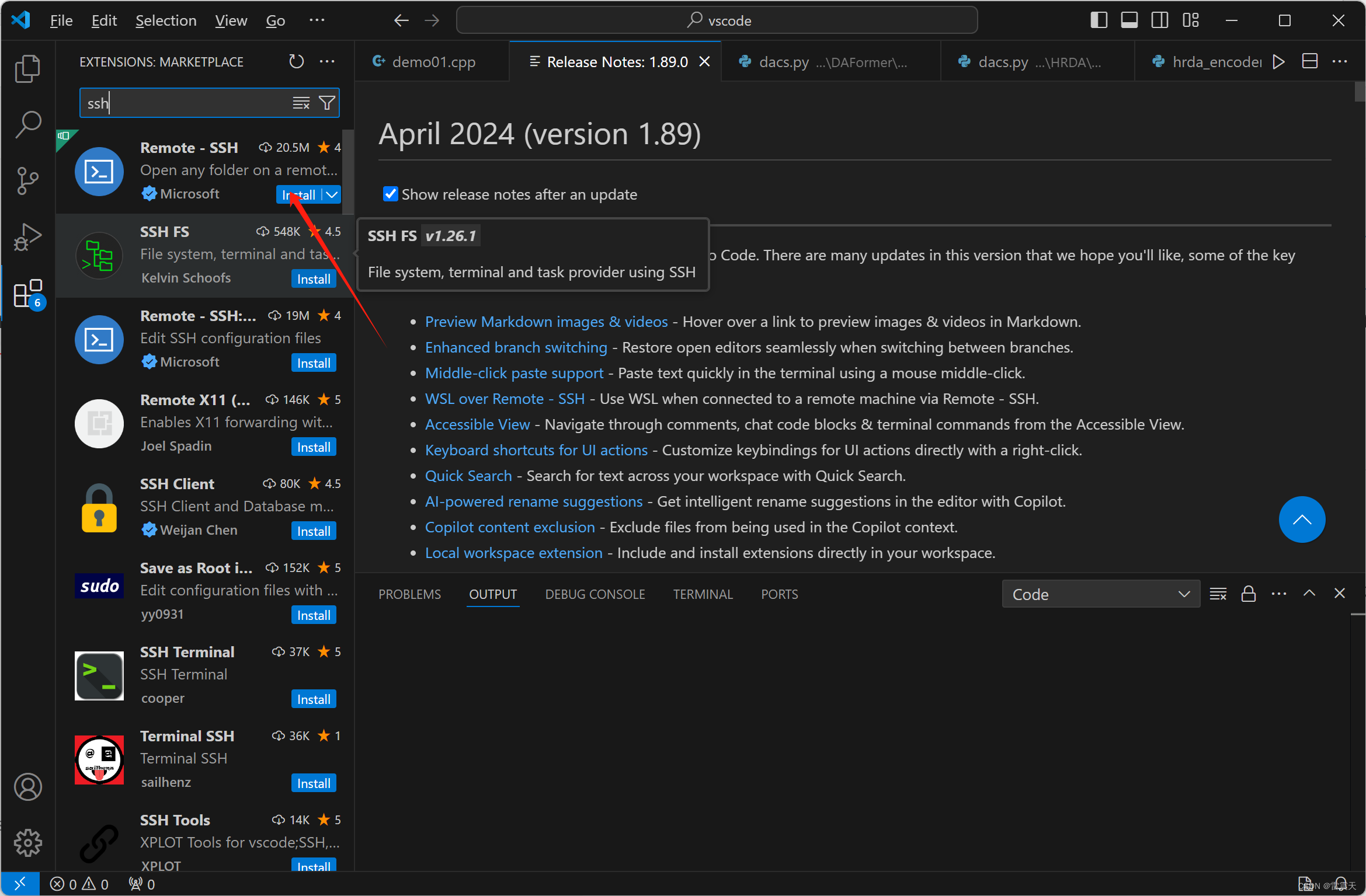
Task: Open the Search view in activity bar
Action: (27, 124)
